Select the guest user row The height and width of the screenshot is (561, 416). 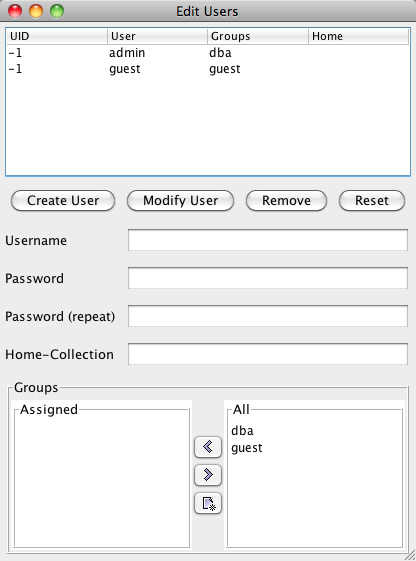pos(208,69)
